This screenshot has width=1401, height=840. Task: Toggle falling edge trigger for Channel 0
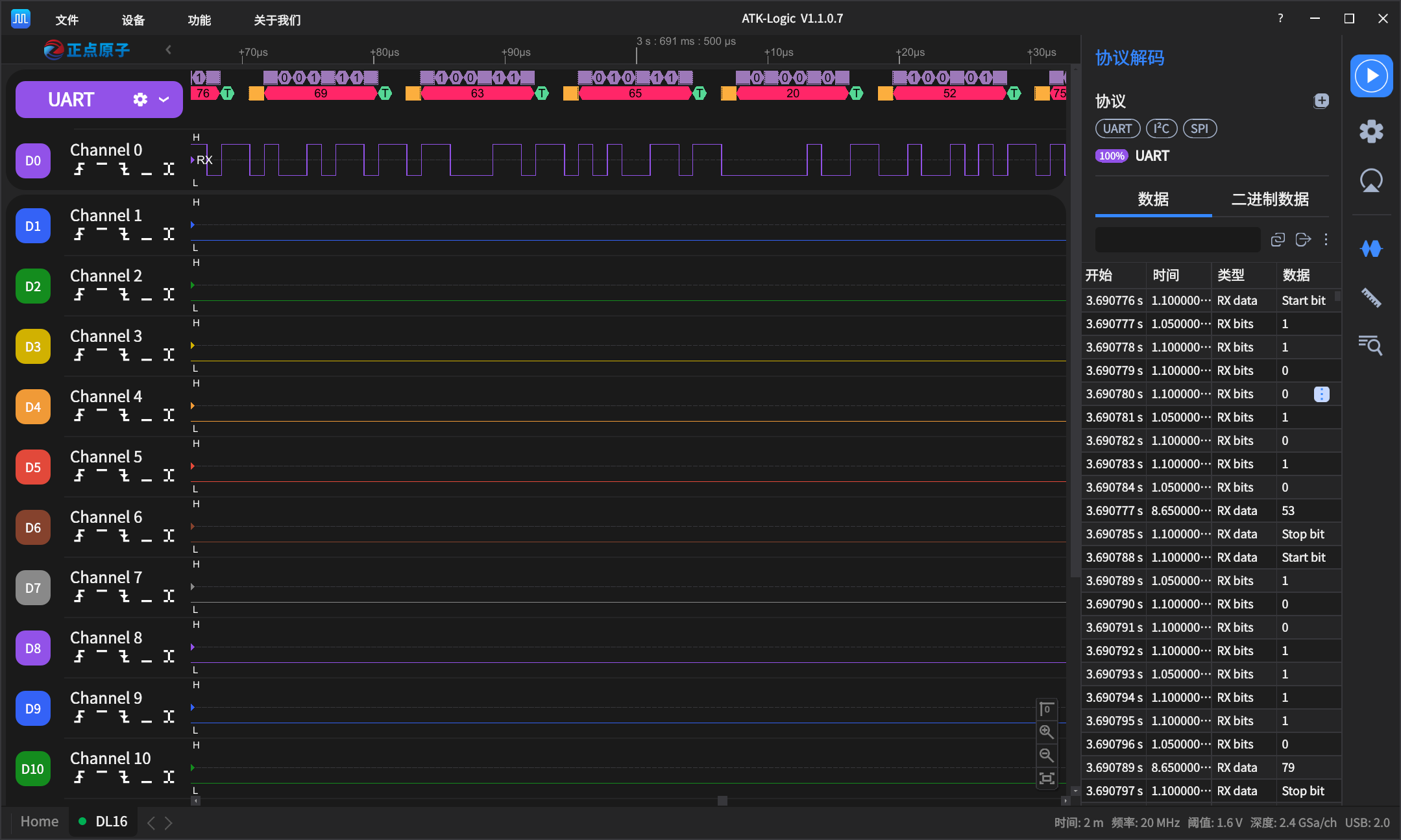click(x=124, y=169)
